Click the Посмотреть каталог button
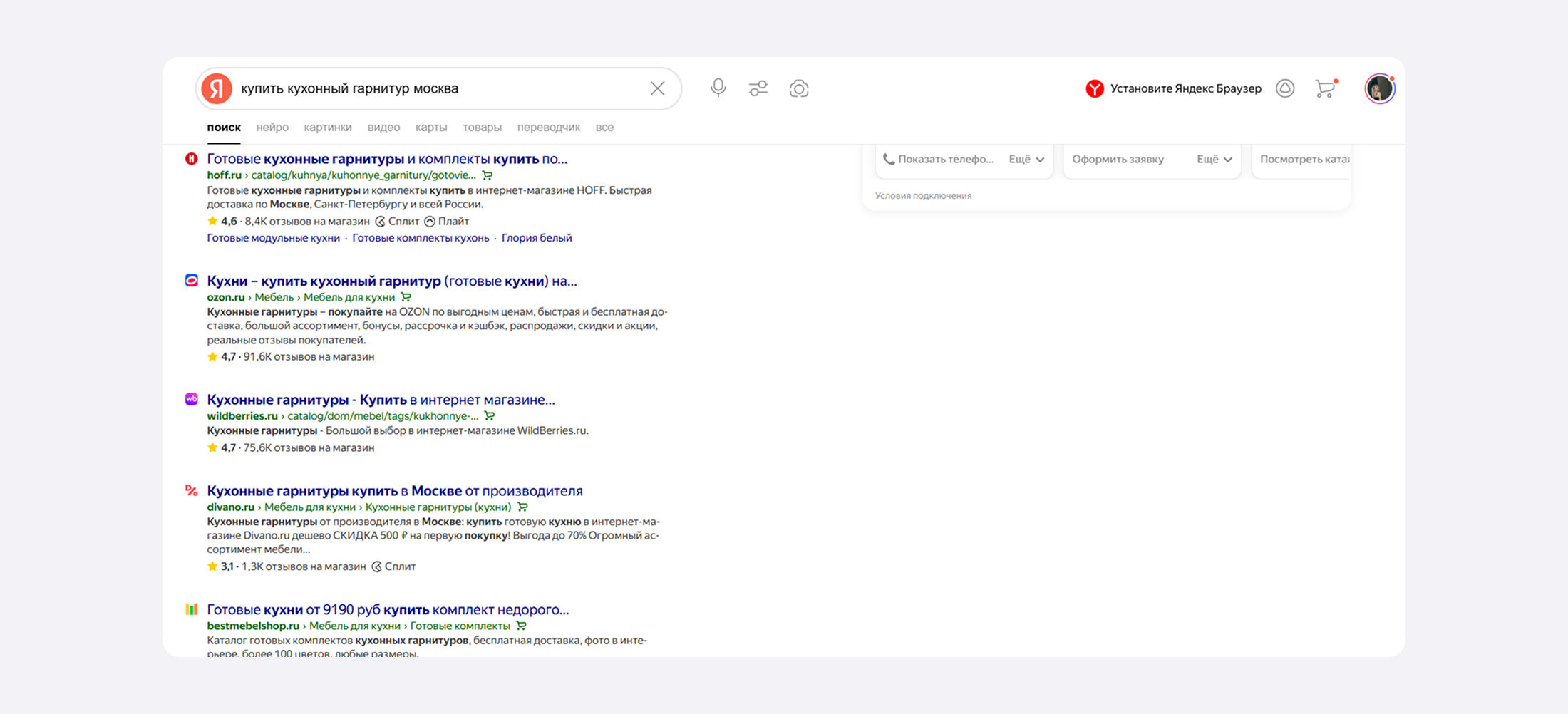 (x=1304, y=159)
